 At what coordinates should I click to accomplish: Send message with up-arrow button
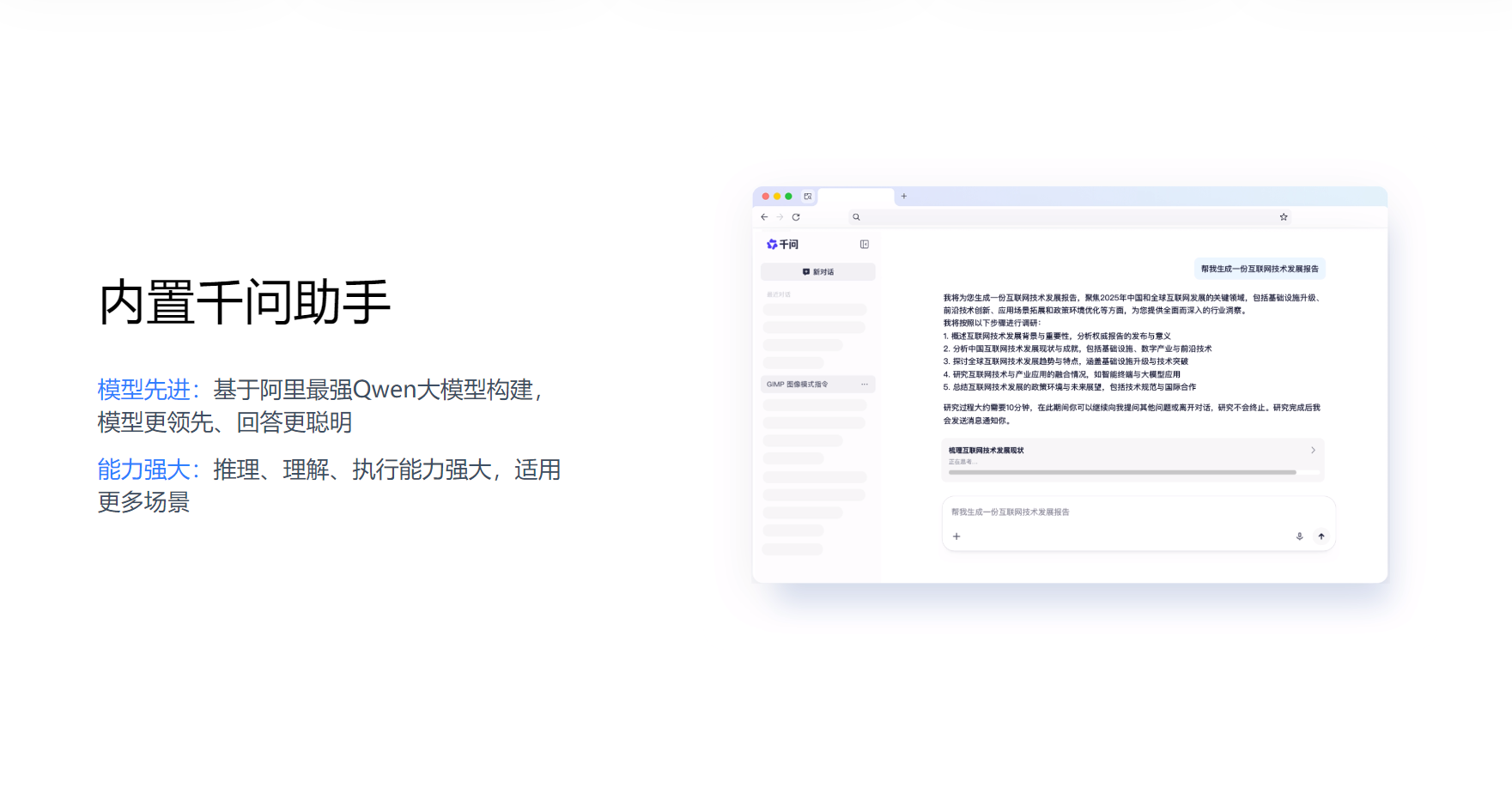click(x=1321, y=536)
